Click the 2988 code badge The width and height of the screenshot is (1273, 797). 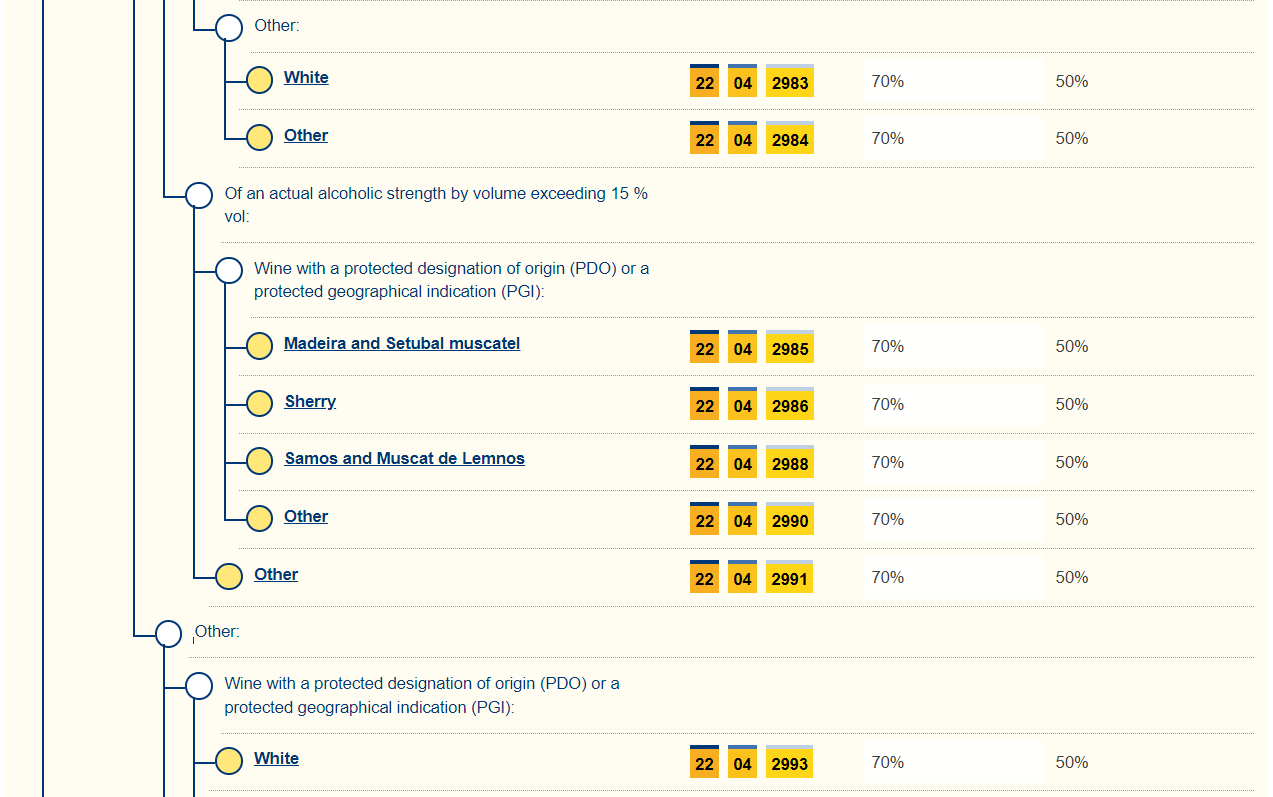point(790,464)
